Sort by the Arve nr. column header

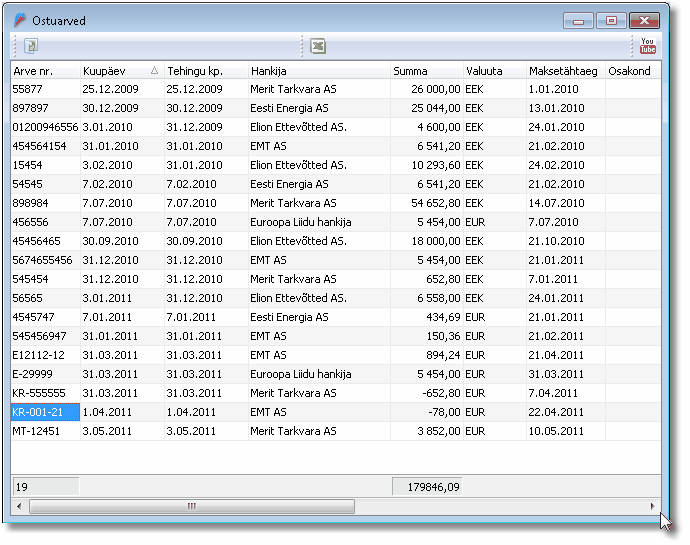(x=45, y=71)
